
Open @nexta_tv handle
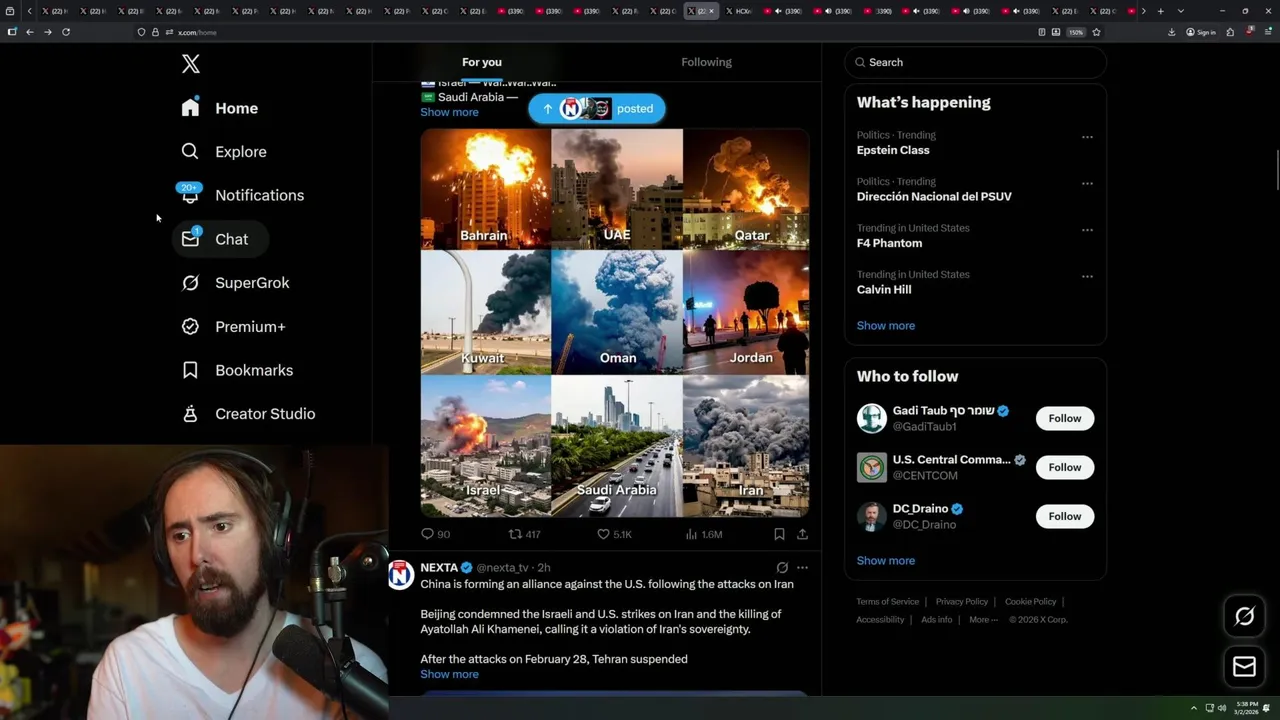click(x=502, y=568)
